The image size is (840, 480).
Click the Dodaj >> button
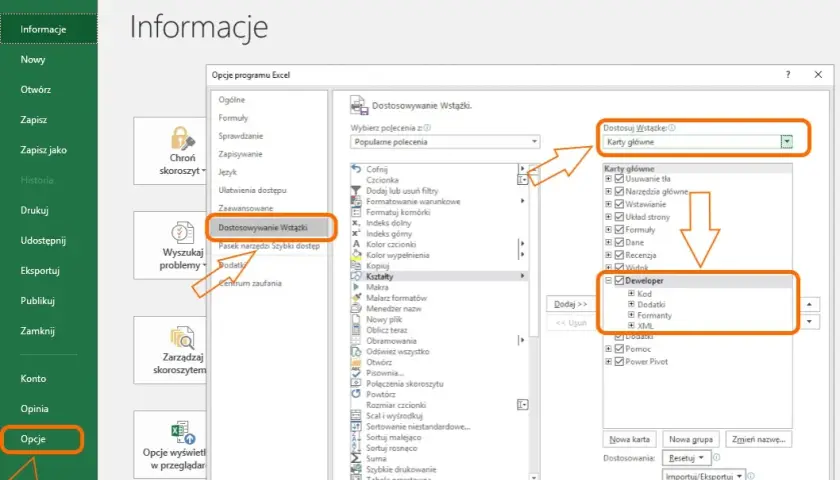click(571, 304)
